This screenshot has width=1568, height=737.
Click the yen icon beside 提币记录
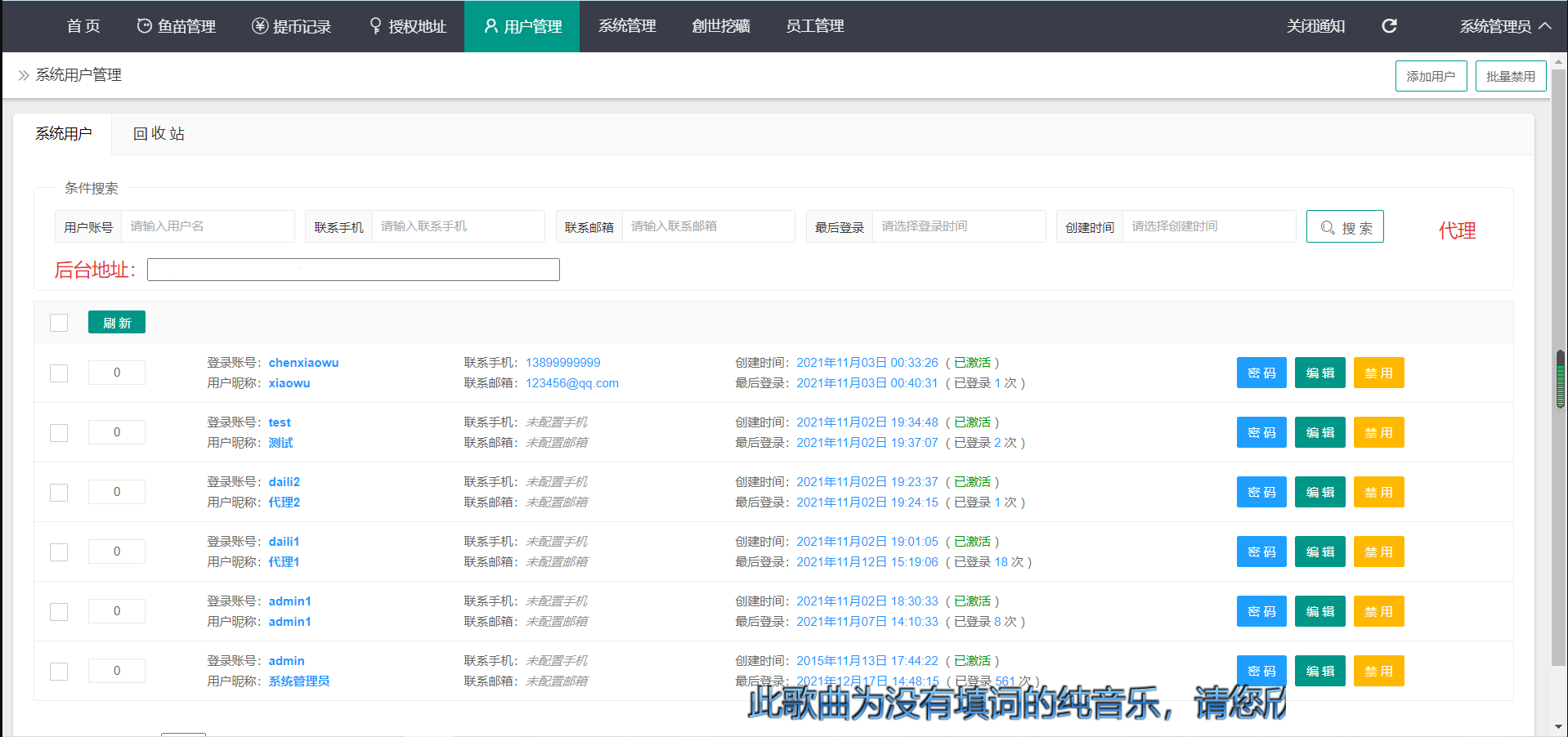click(x=260, y=26)
